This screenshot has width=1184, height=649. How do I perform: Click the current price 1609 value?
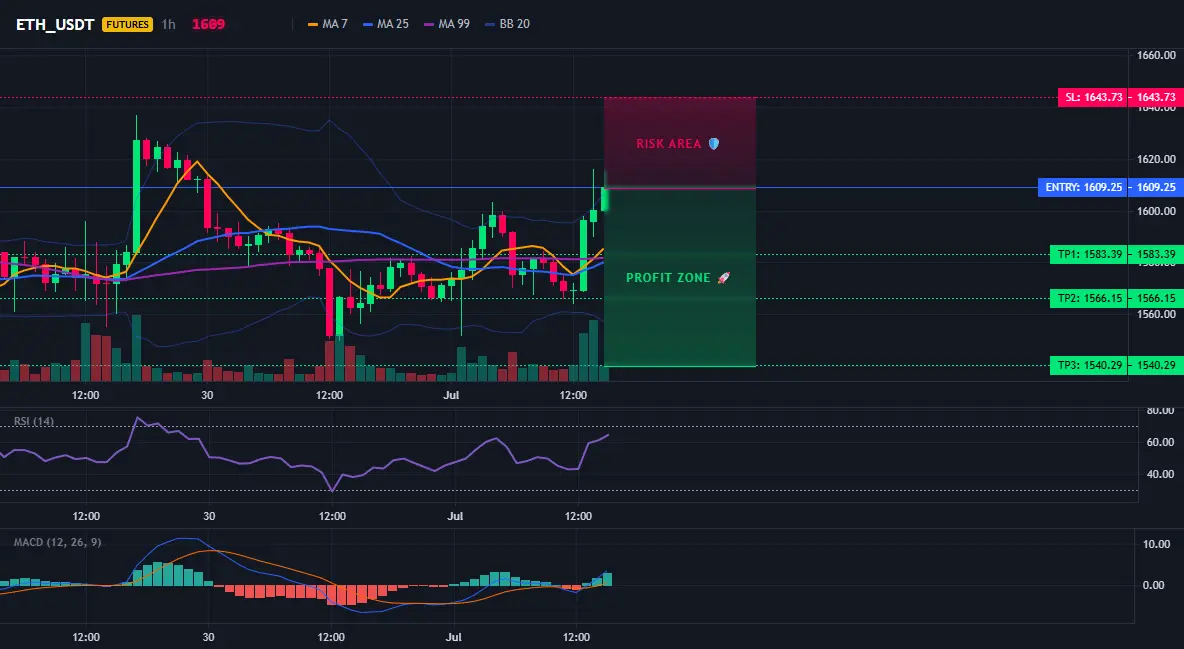click(x=208, y=24)
